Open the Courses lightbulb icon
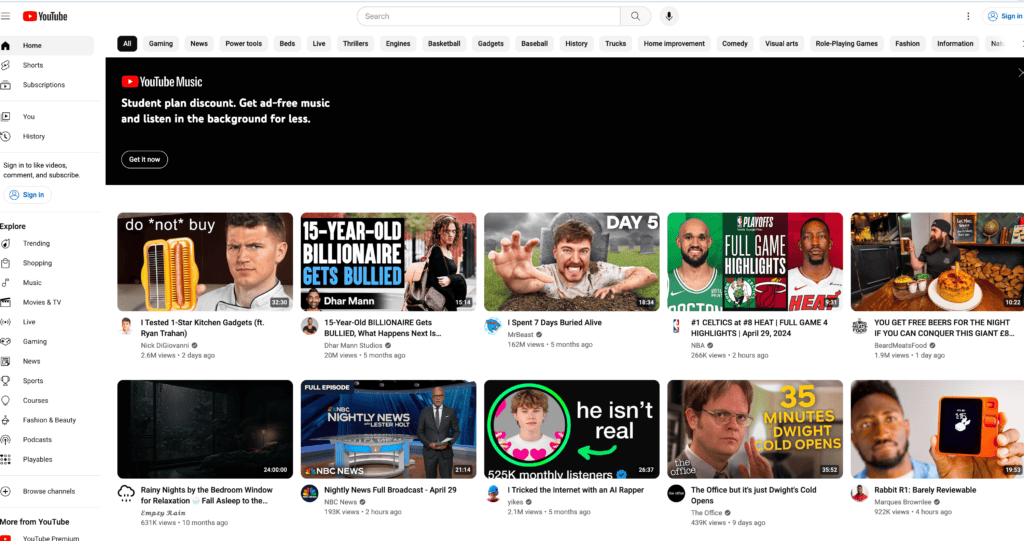This screenshot has height=541, width=1024. click(6, 401)
